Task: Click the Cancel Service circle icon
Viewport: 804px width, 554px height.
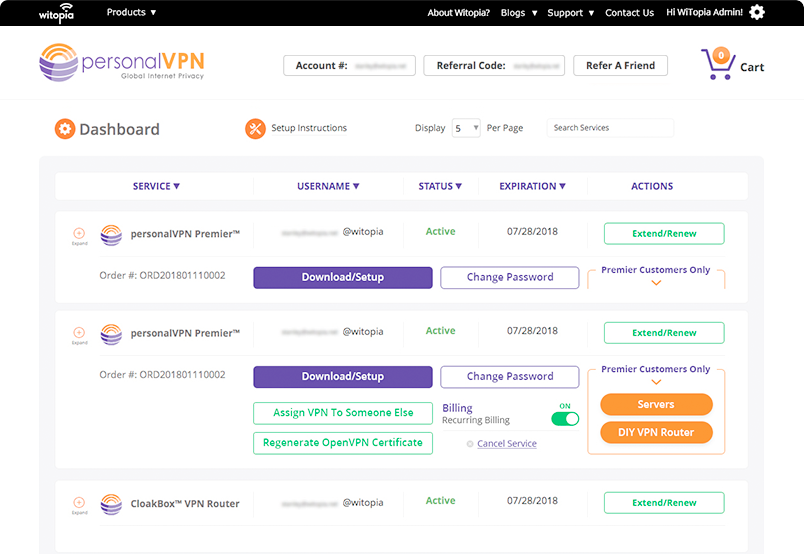Action: click(x=470, y=444)
